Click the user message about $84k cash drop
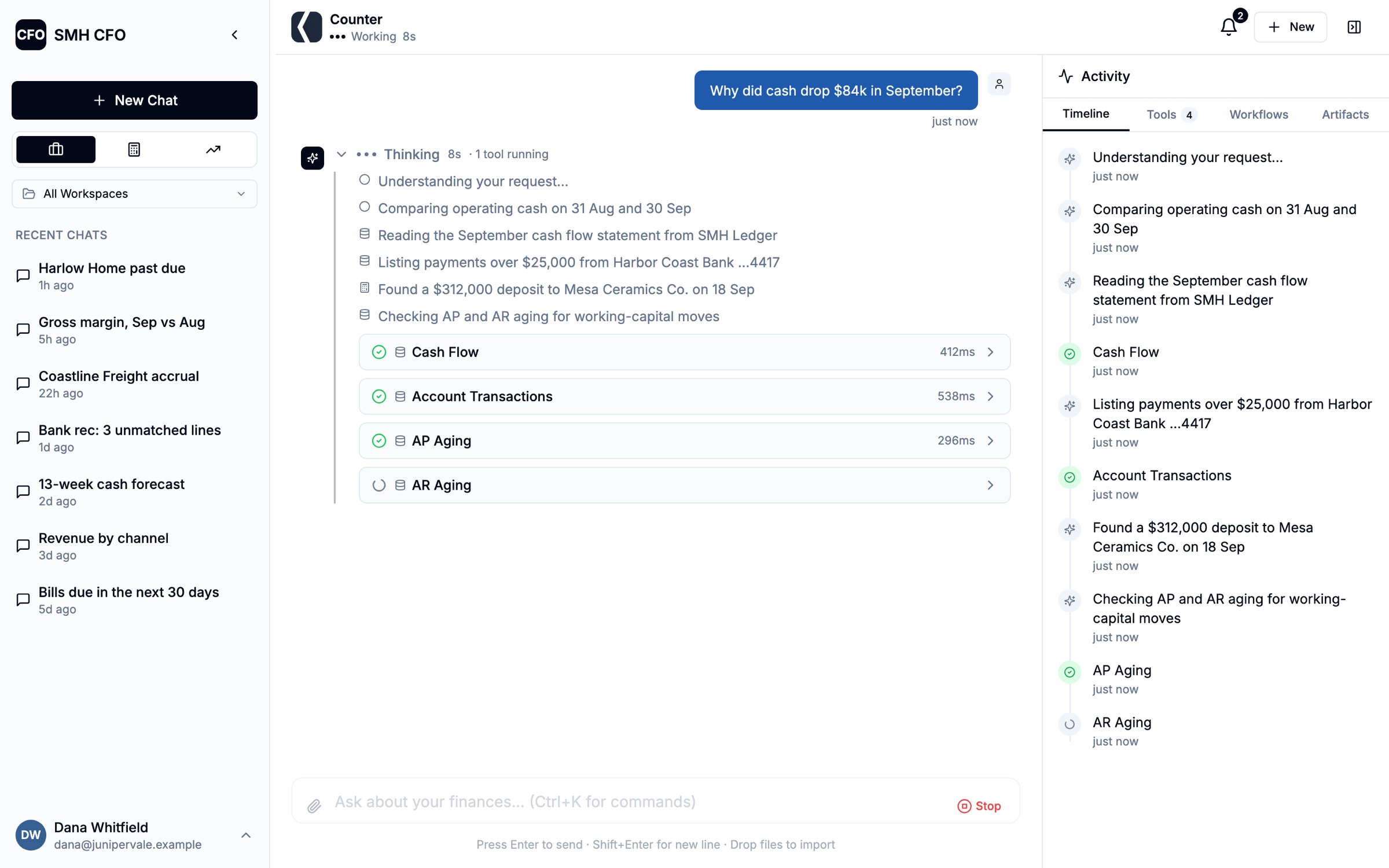The image size is (1389, 868). (836, 90)
